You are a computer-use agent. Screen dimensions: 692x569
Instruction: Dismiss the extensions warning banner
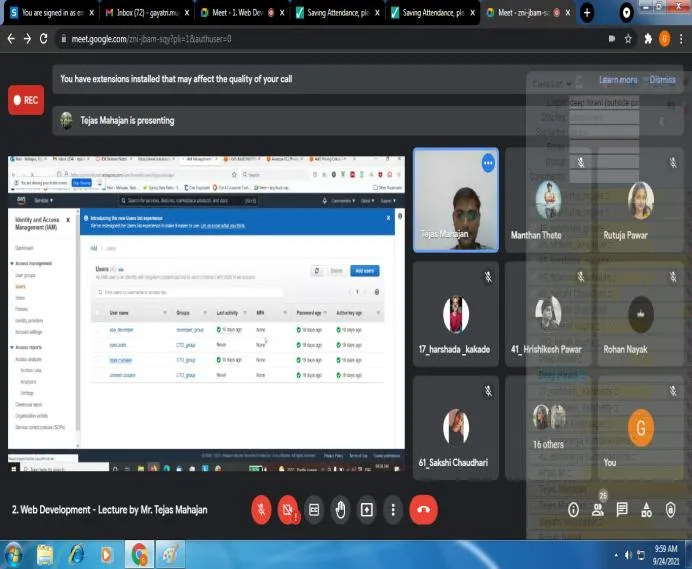coord(662,80)
